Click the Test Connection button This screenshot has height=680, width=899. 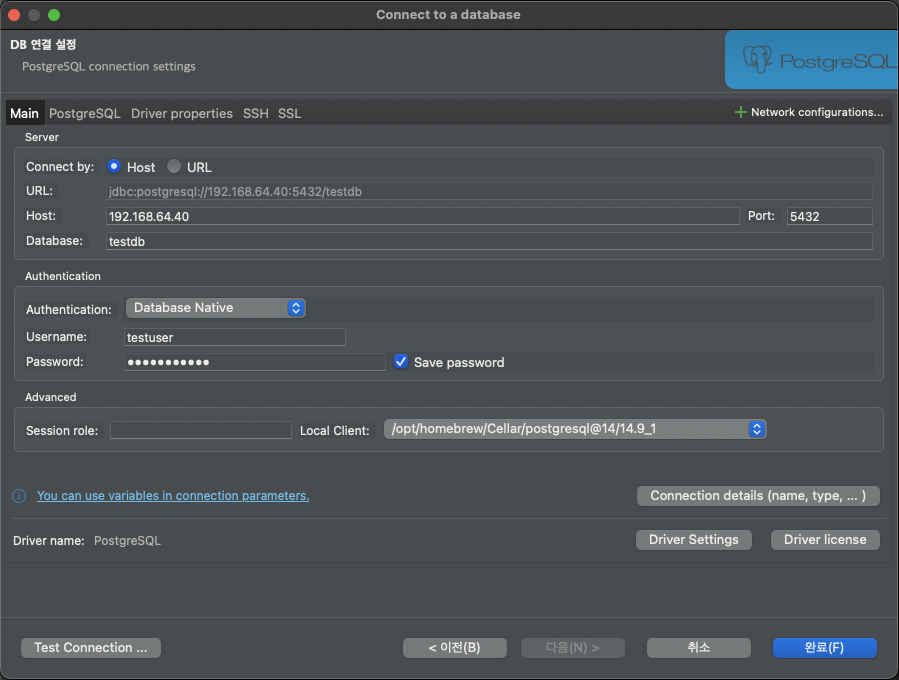point(91,648)
